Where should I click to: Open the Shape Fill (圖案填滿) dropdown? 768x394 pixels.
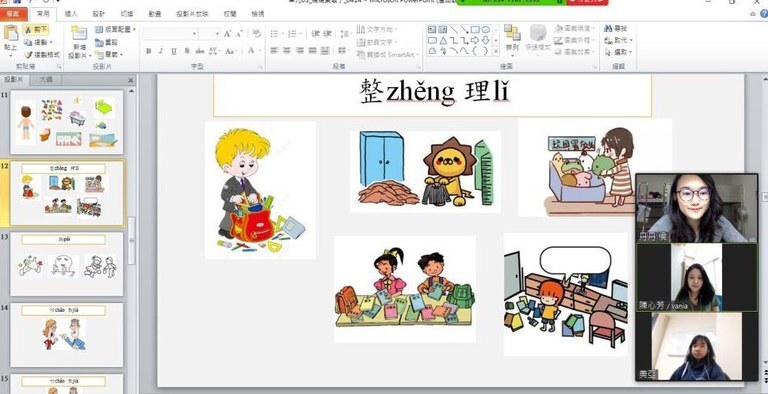(x=575, y=28)
